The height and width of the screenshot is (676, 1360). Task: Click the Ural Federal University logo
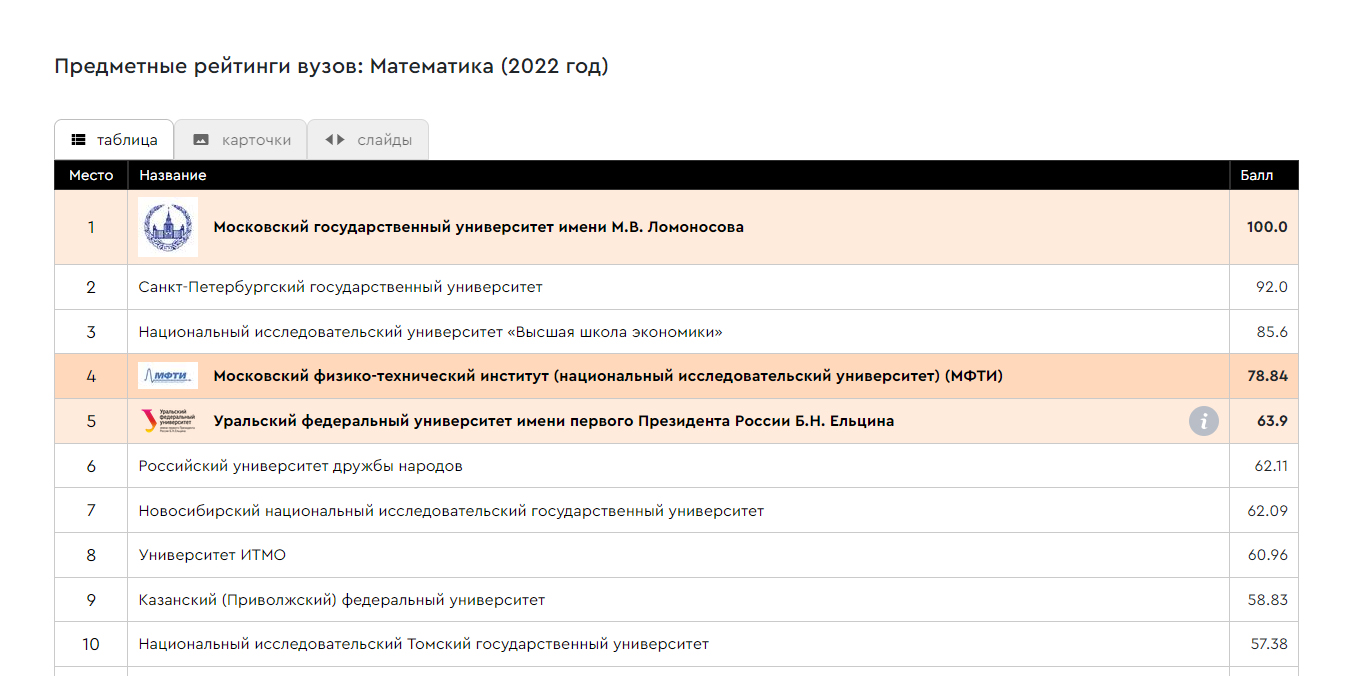click(168, 421)
